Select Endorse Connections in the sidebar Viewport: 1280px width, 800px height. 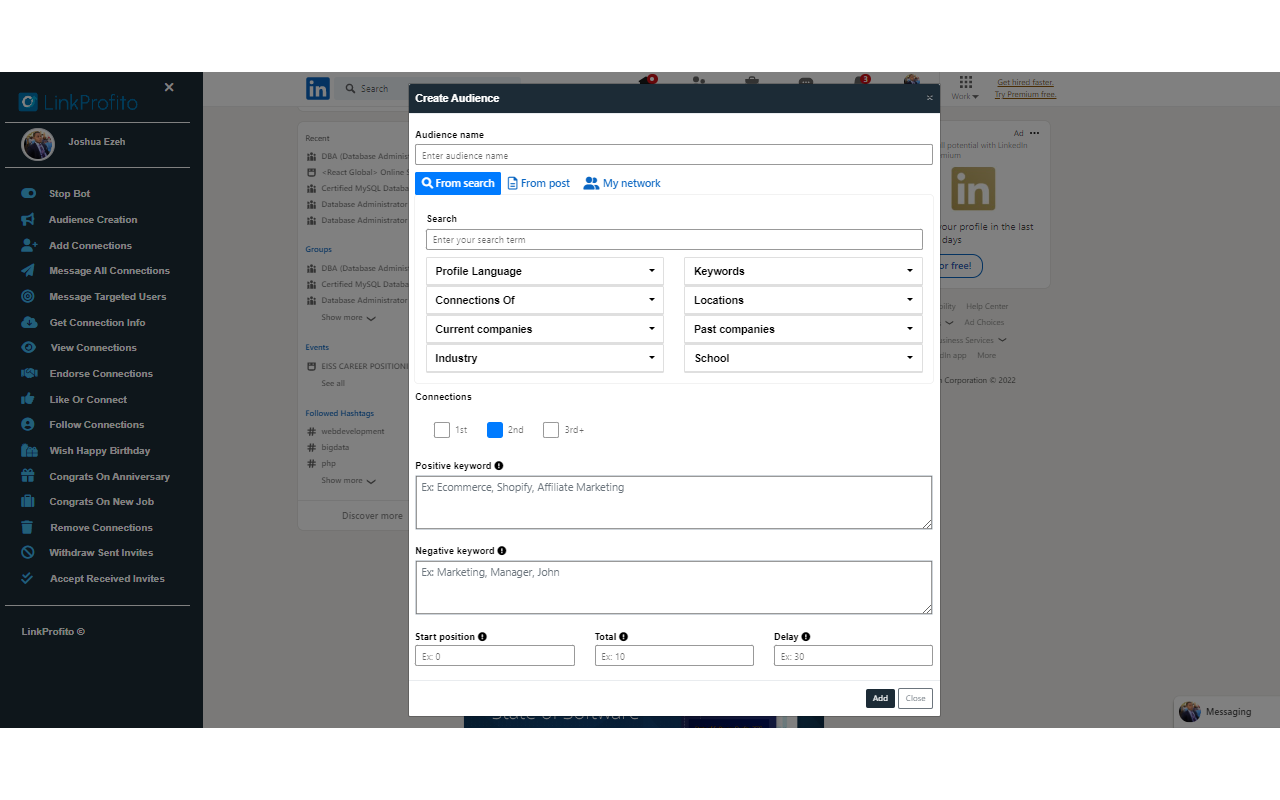coord(101,374)
